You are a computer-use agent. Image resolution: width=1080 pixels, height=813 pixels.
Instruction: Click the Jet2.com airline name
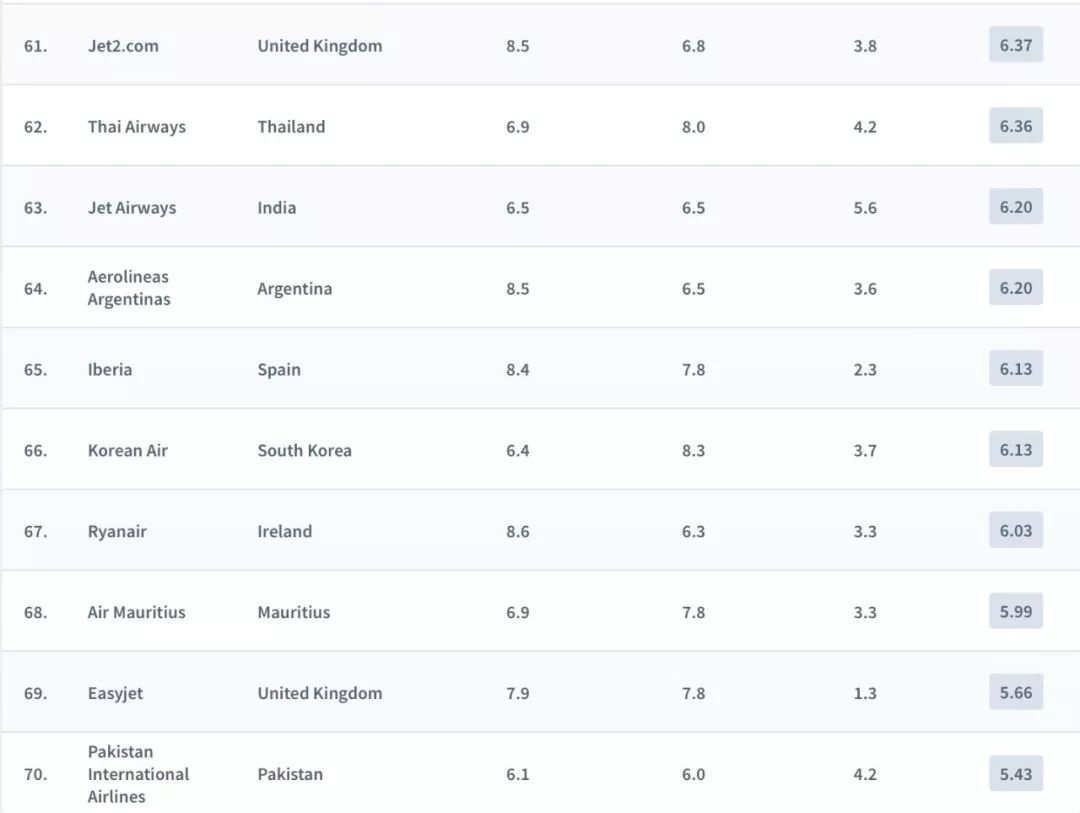123,46
